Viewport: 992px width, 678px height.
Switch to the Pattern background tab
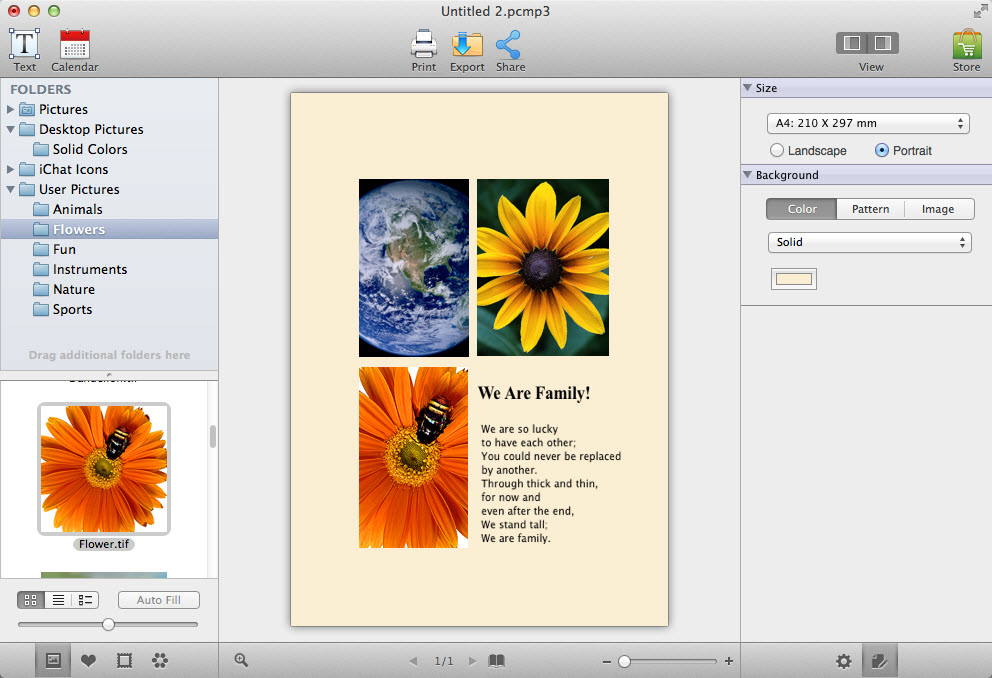coord(870,209)
